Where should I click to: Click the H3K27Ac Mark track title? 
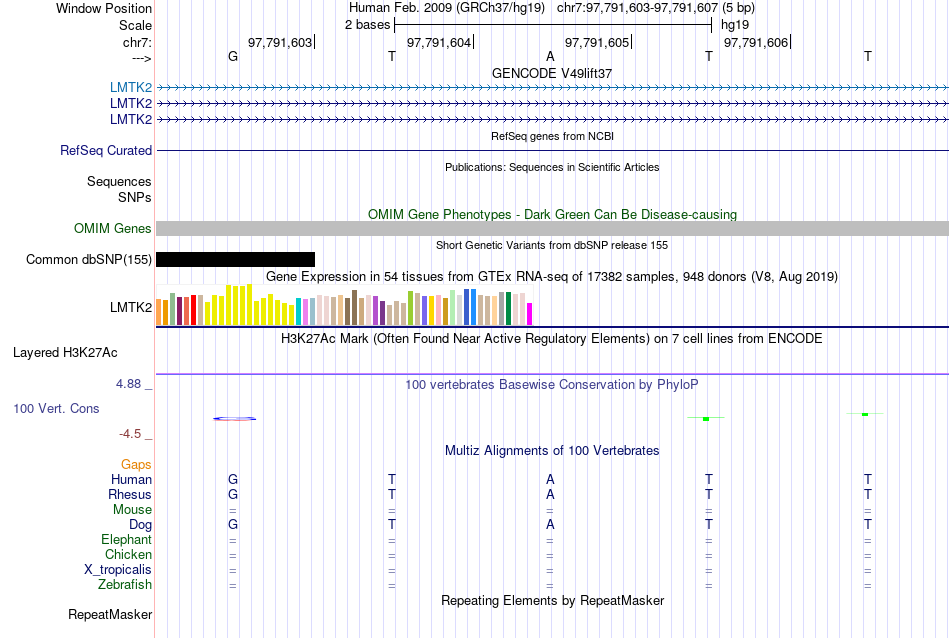tap(552, 338)
